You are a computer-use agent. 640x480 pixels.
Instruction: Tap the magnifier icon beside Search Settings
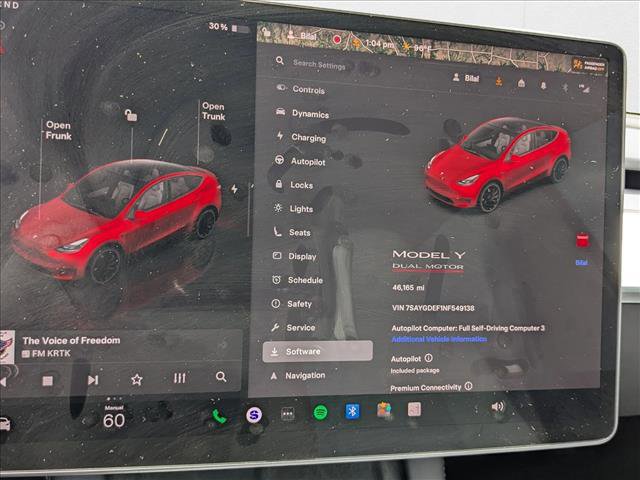[x=280, y=61]
